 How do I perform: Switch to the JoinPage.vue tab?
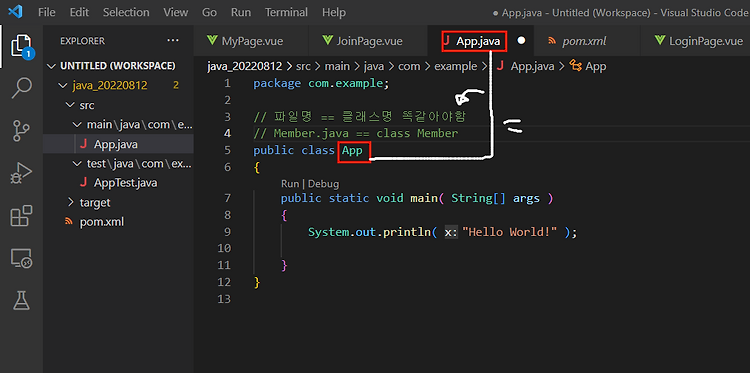(x=368, y=41)
